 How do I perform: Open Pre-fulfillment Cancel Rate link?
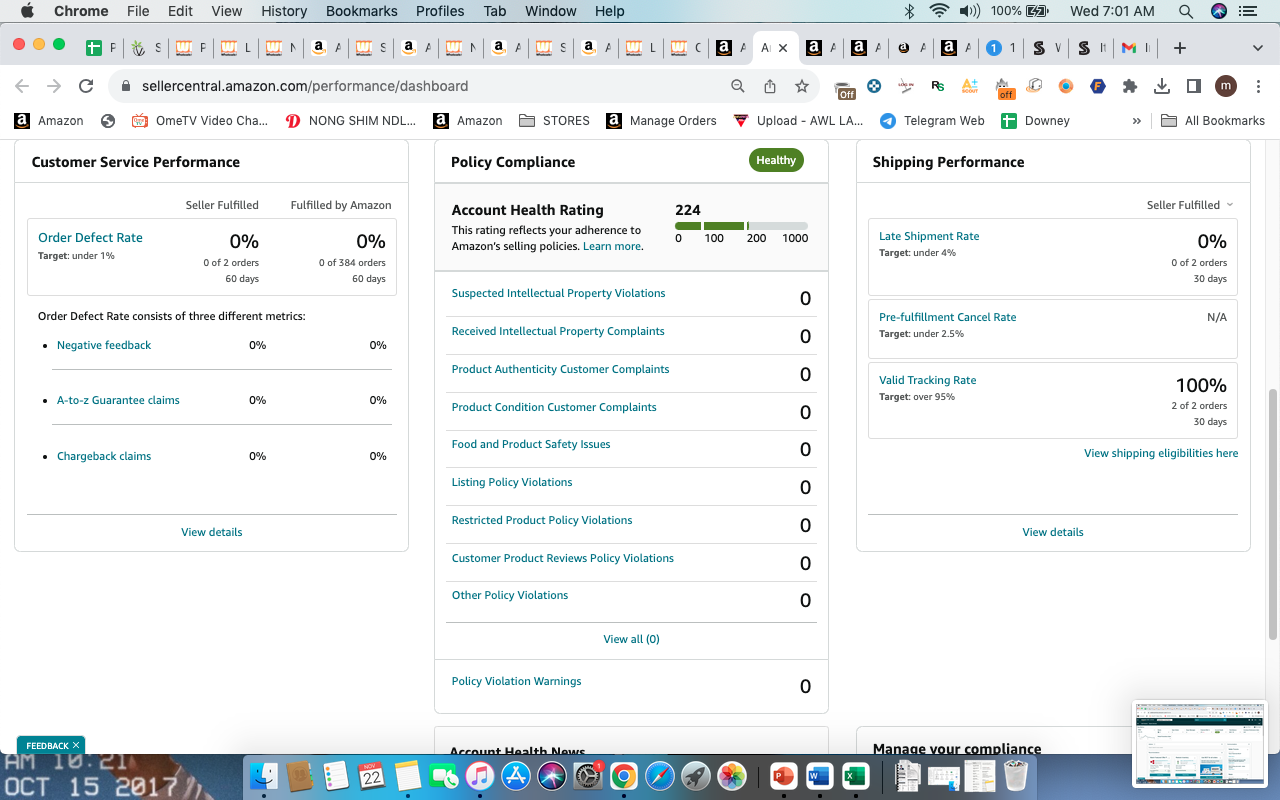click(947, 317)
